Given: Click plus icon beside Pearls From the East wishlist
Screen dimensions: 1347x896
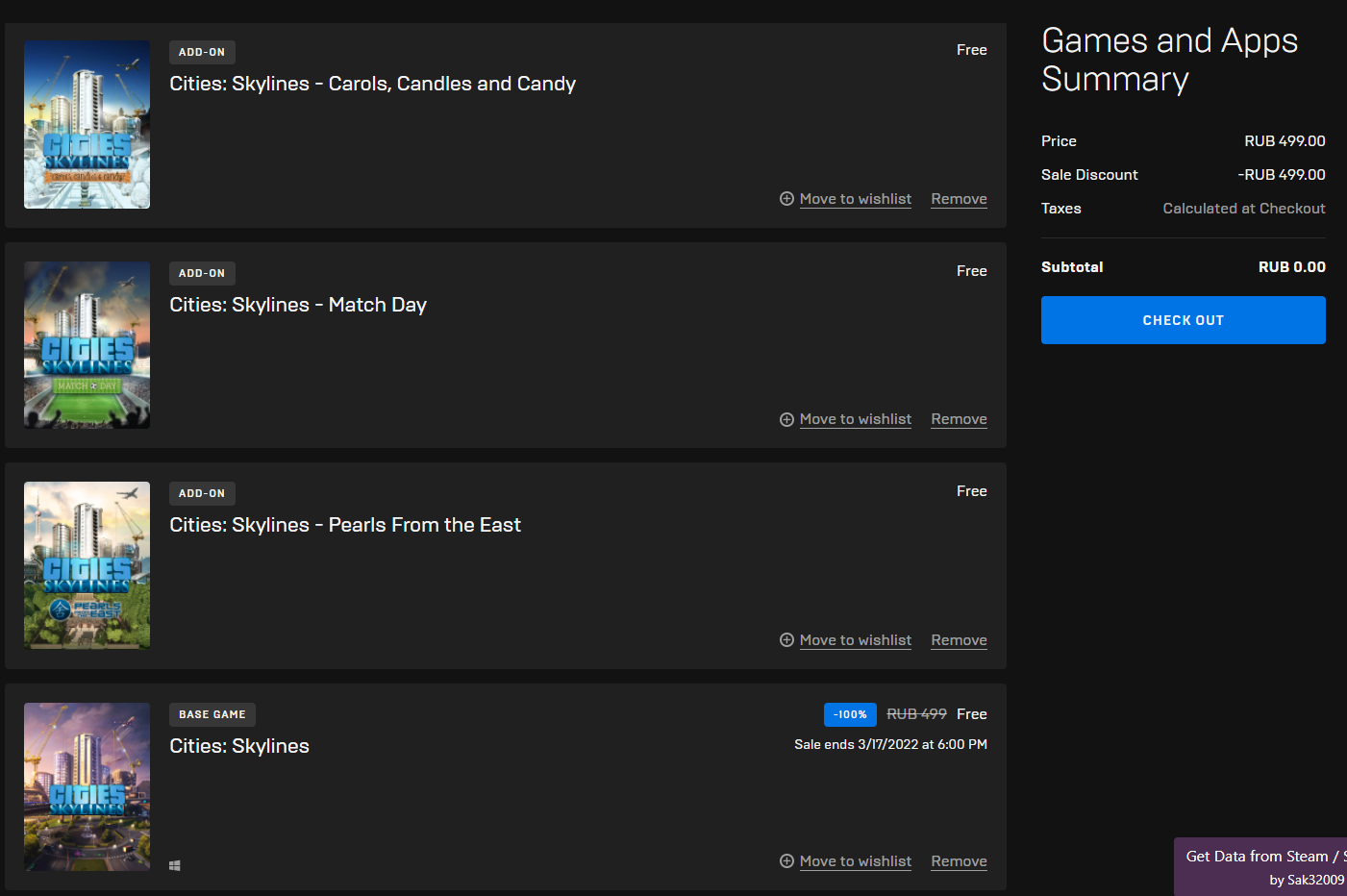Looking at the screenshot, I should coord(786,640).
